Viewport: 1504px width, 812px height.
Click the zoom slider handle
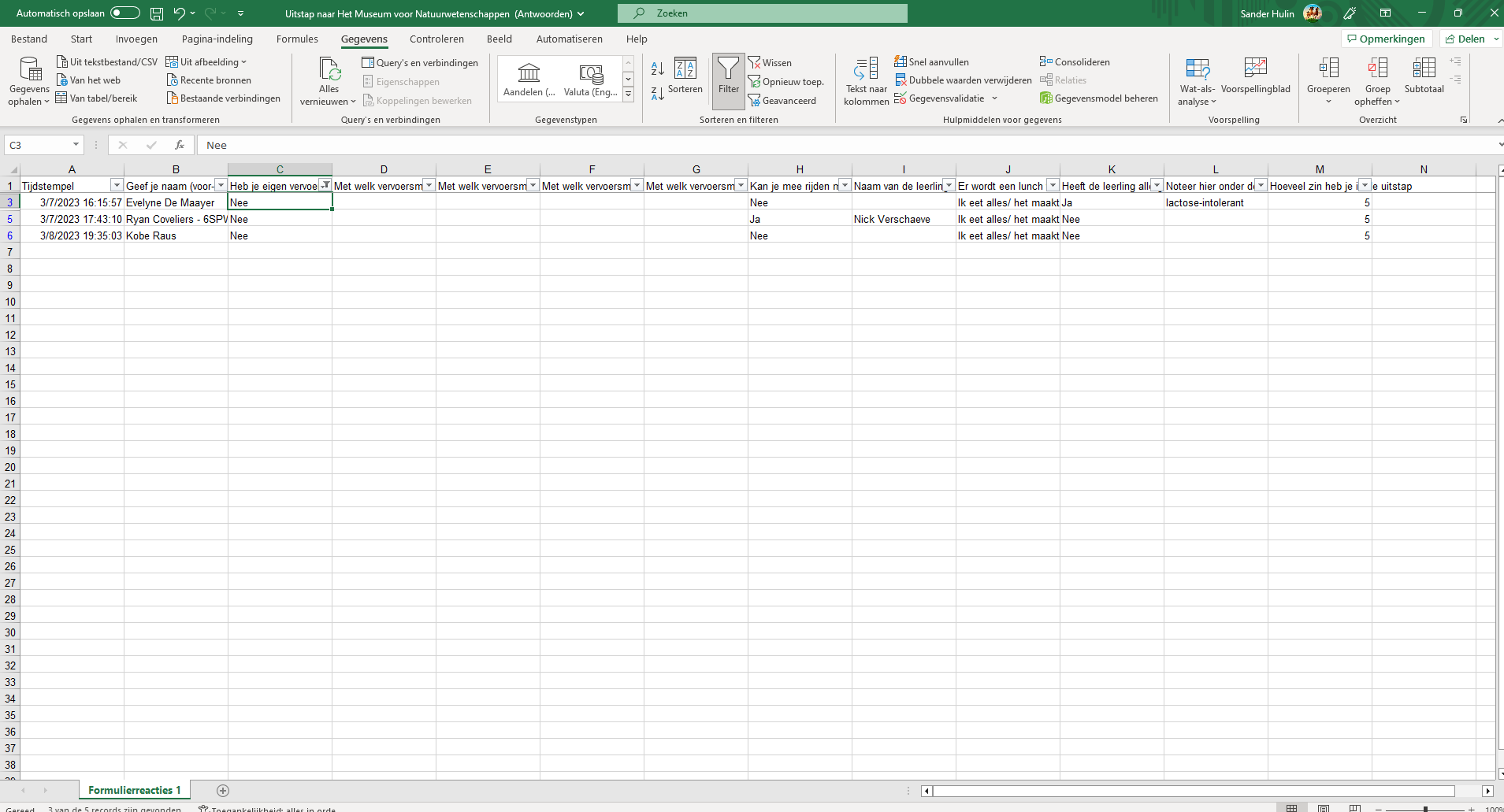(1425, 809)
